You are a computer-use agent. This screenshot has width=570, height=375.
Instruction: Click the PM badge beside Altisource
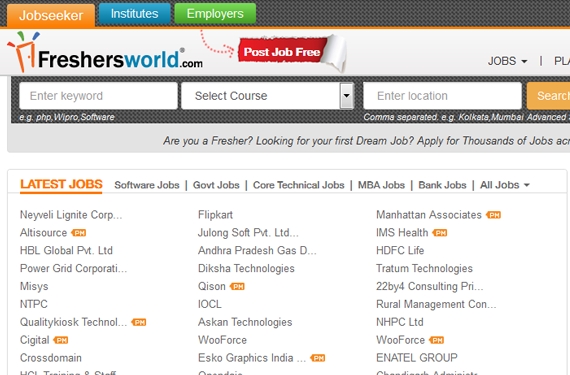click(79, 233)
